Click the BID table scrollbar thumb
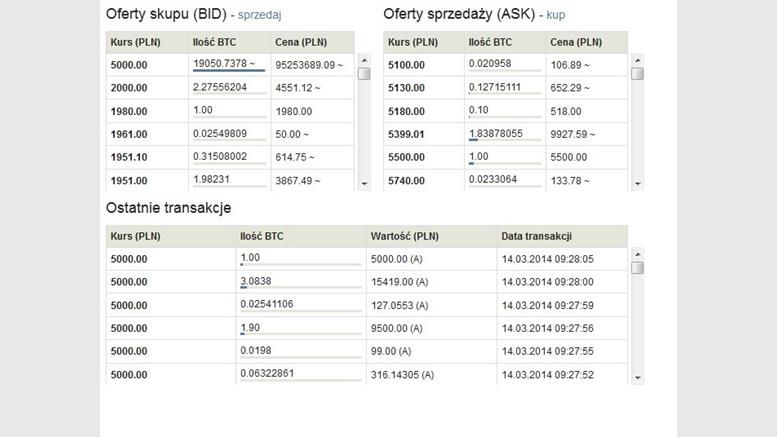 tap(364, 74)
